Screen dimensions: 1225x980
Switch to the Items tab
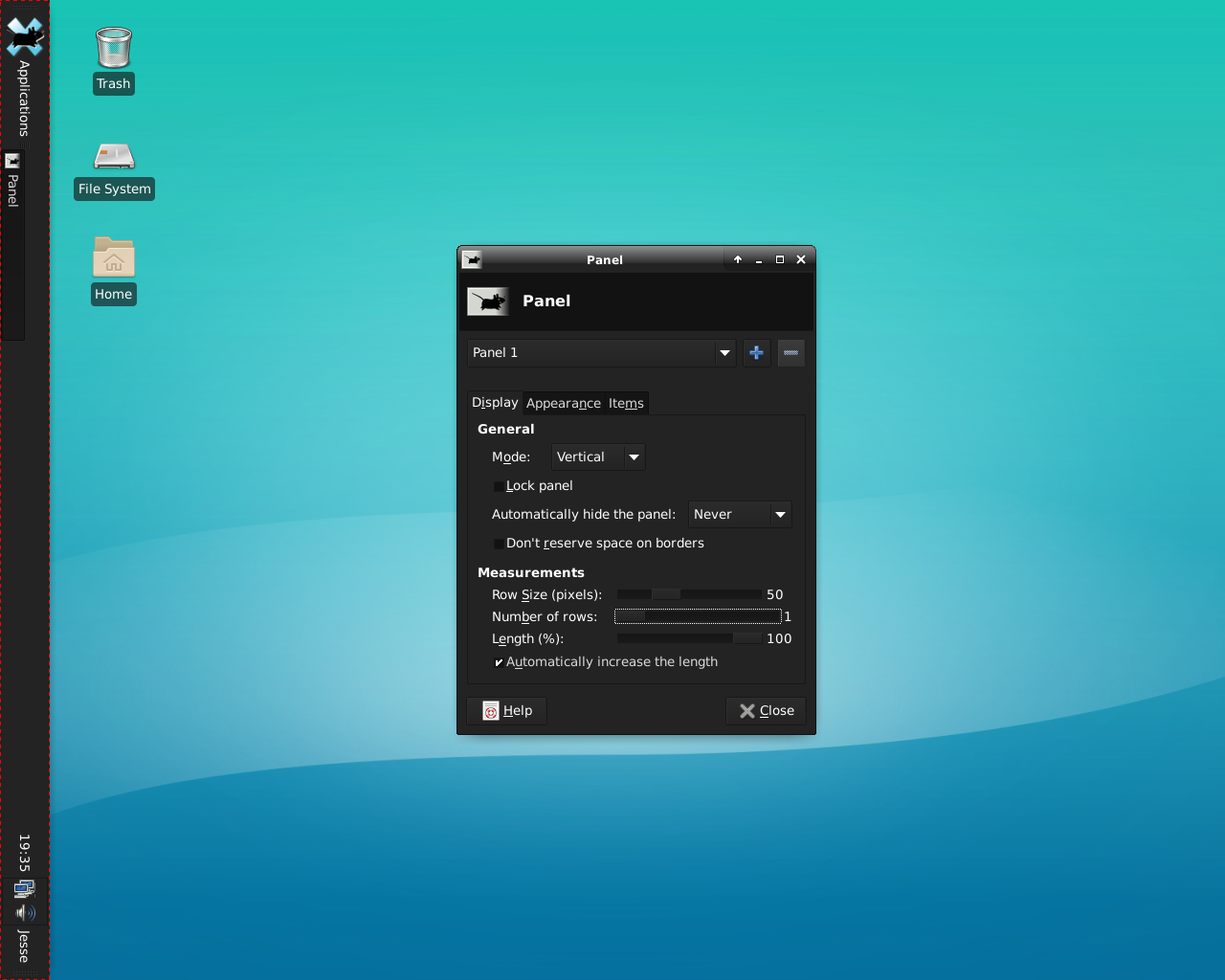tap(626, 404)
